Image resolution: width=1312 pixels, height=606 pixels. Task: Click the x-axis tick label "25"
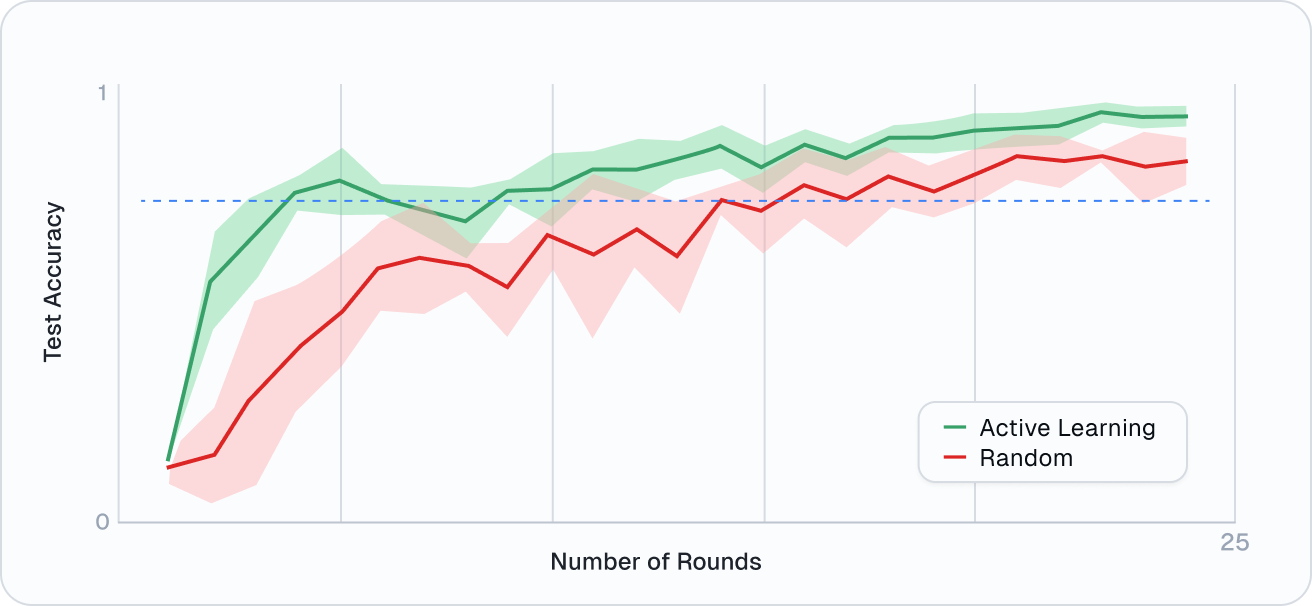point(1234,542)
